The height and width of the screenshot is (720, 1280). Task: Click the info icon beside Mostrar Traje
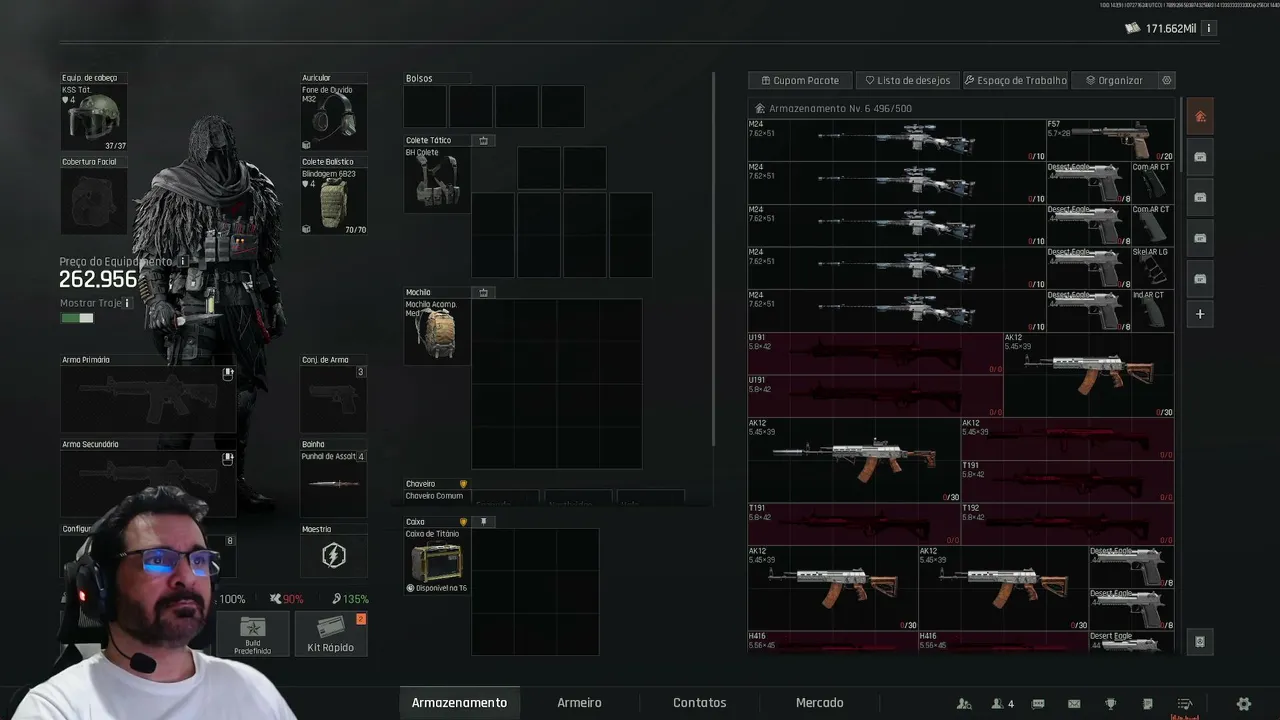[x=127, y=303]
